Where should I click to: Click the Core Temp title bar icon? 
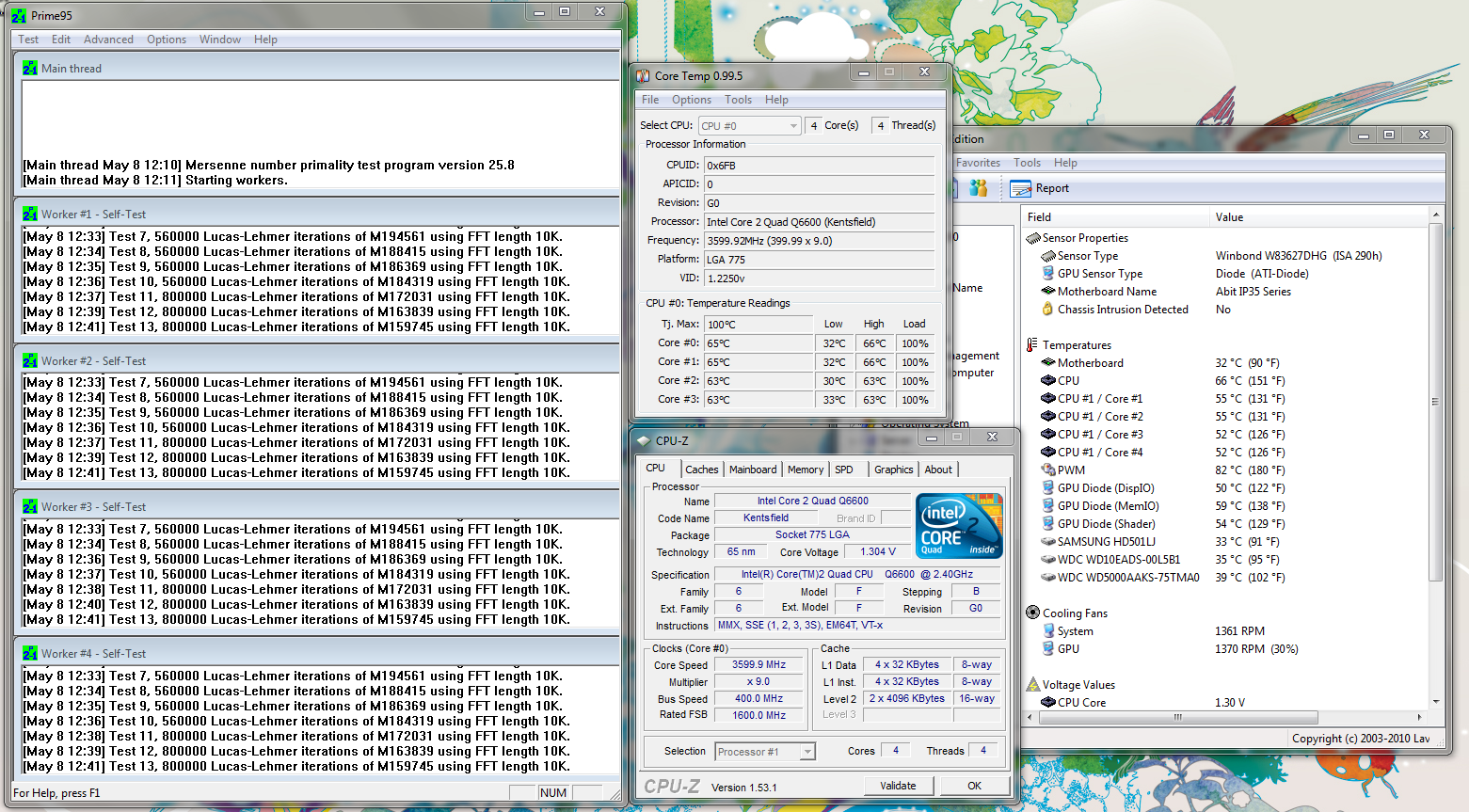tap(643, 75)
